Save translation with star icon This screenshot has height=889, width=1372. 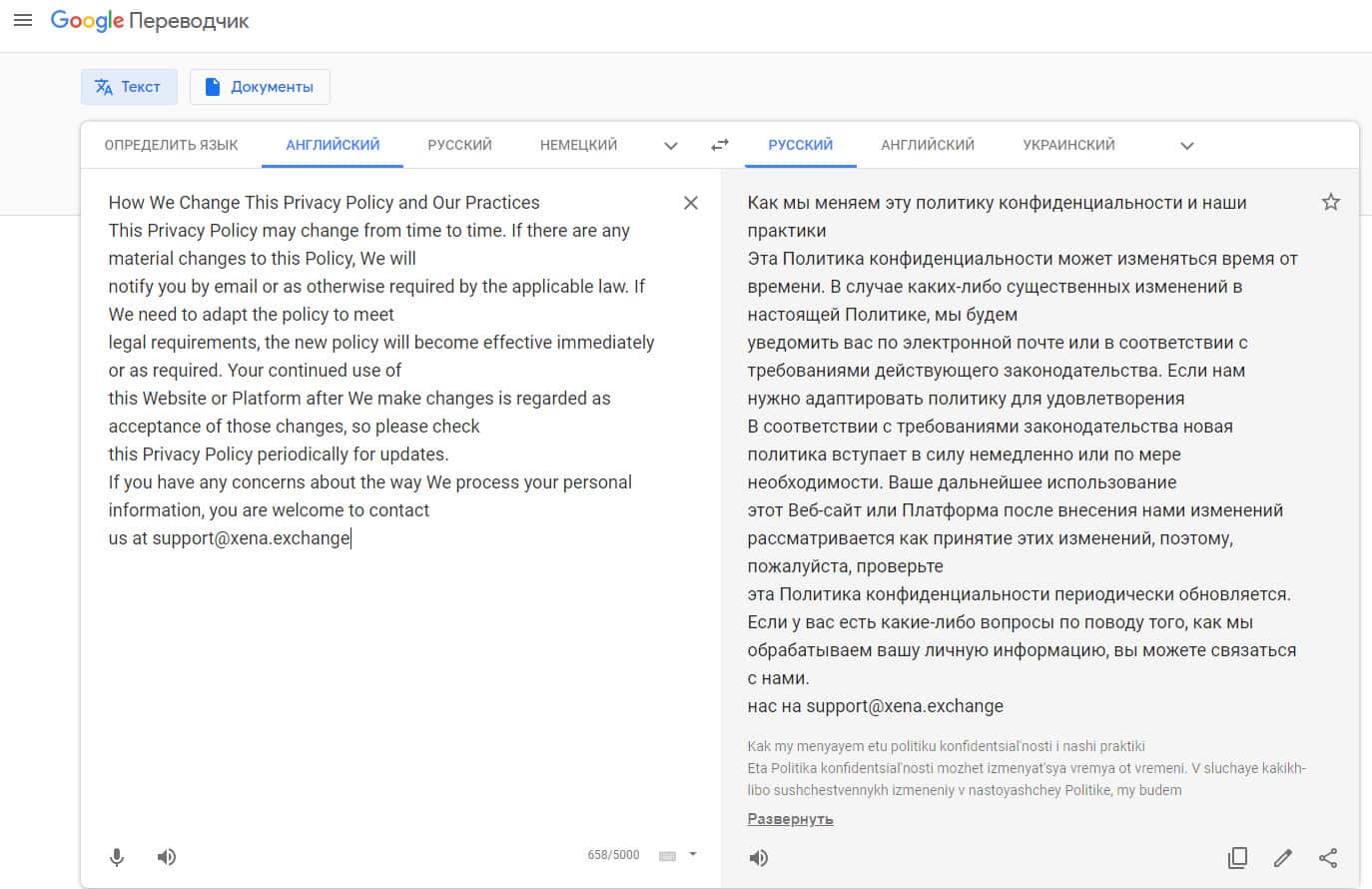(x=1330, y=203)
